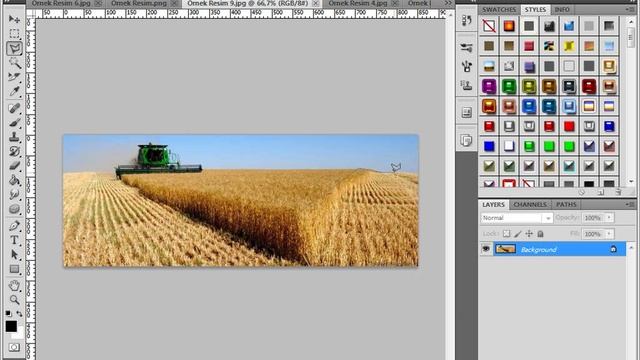Apply the yellow style swatch
Screen dimensions: 640x360
(569, 46)
